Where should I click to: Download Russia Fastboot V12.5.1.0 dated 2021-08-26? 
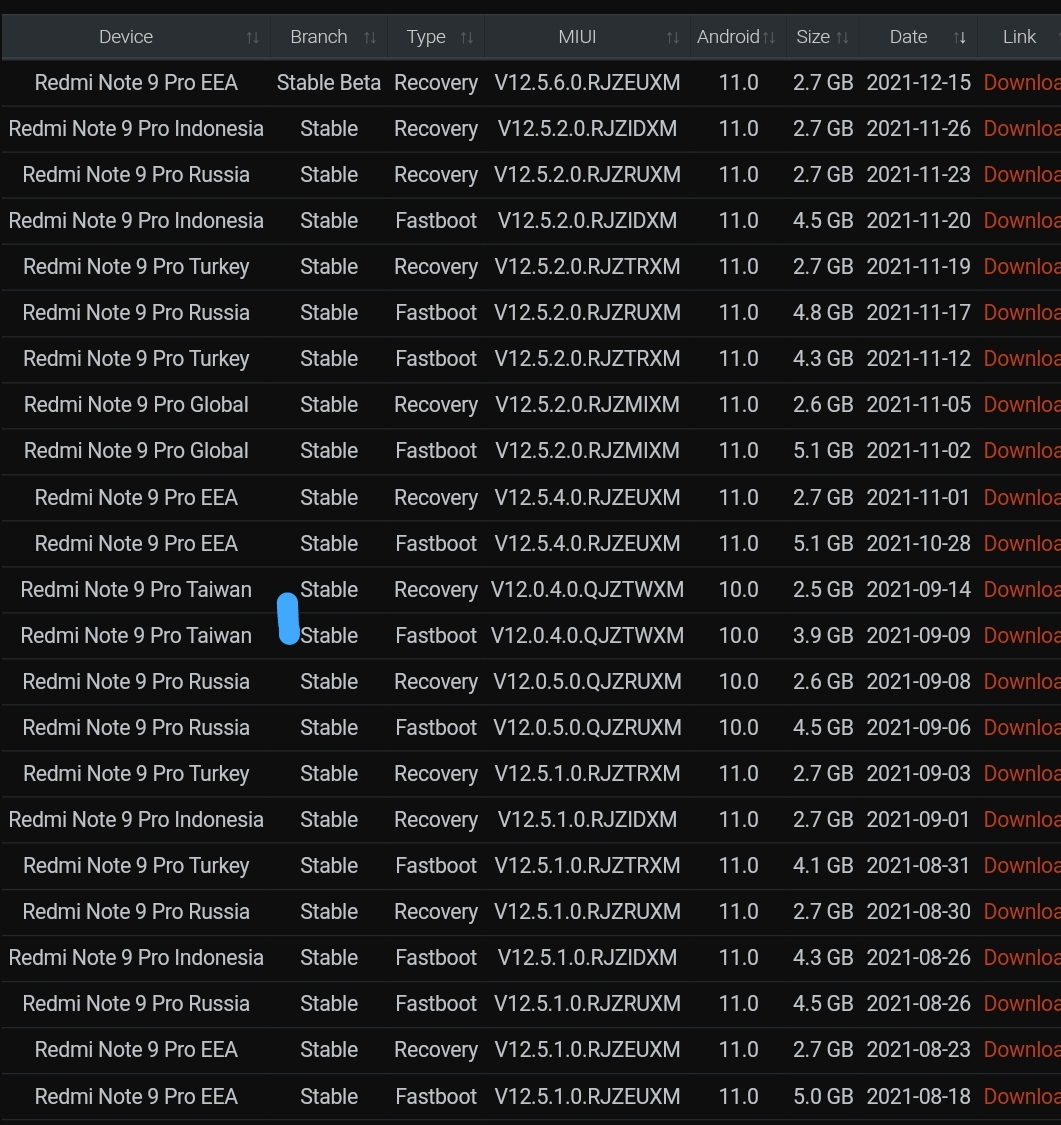[x=1022, y=1003]
